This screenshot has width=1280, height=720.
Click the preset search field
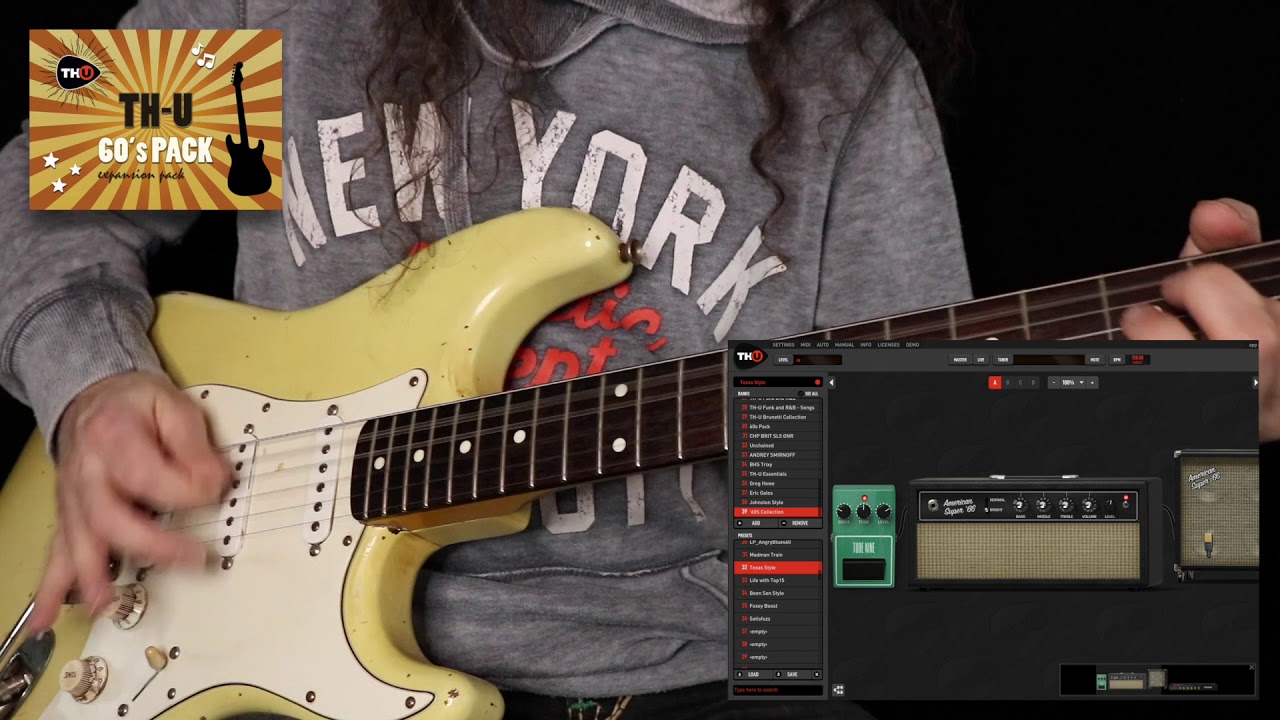(777, 690)
